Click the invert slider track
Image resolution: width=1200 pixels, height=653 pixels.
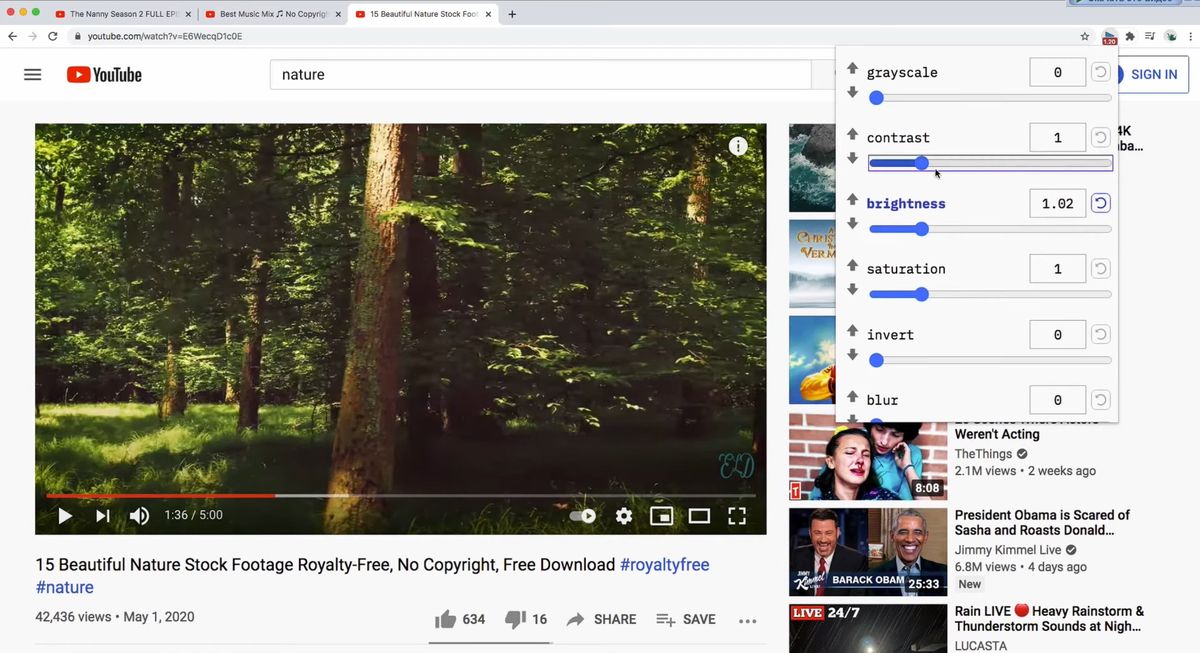(990, 360)
